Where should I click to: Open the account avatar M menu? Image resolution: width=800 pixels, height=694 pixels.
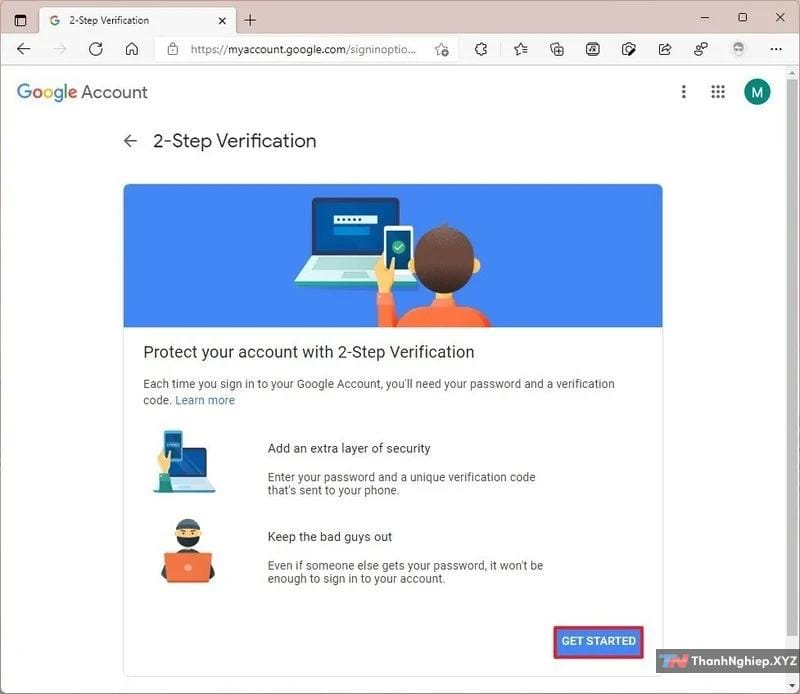(x=757, y=92)
